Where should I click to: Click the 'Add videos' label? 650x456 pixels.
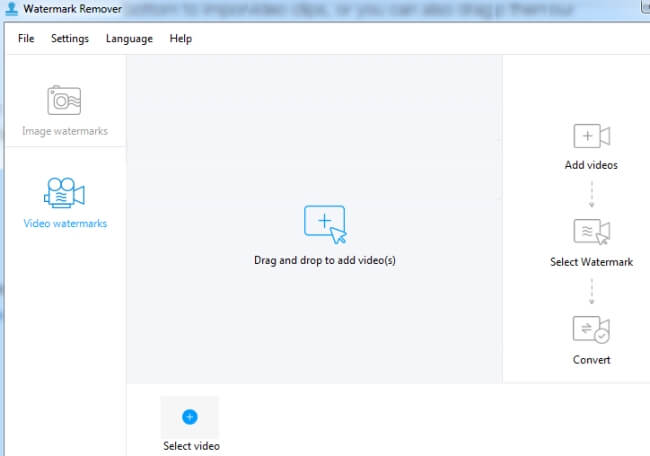pos(591,165)
